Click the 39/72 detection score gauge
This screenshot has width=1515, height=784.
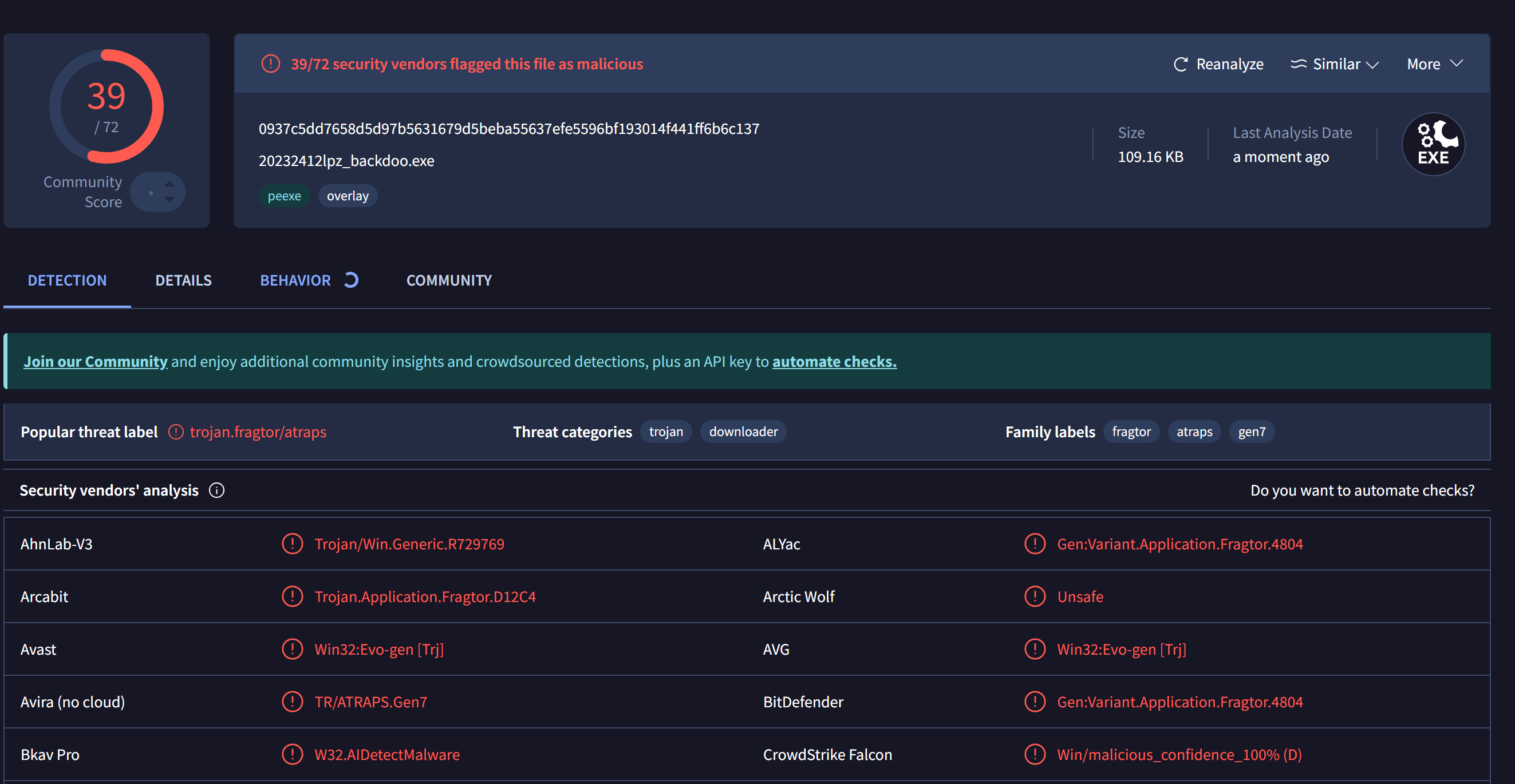click(x=106, y=106)
